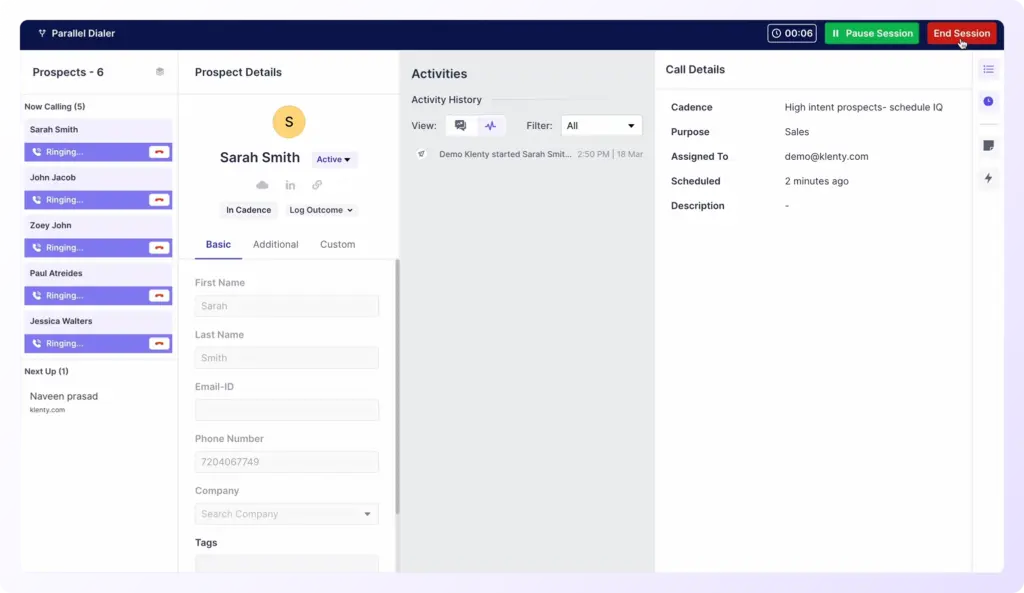Click the cloud icon under Sarah Smith
This screenshot has width=1024, height=593.
262,185
